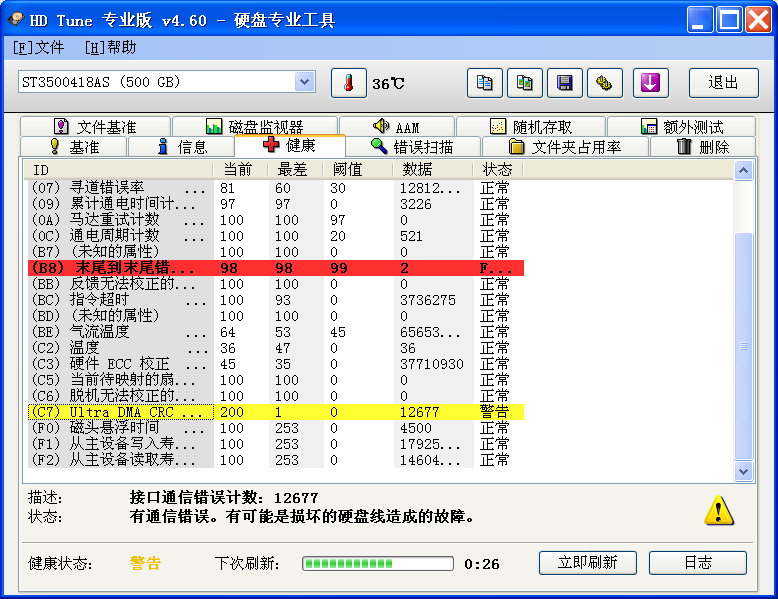Click the vertical scrollbar thumb
This screenshot has height=599, width=778.
(743, 346)
